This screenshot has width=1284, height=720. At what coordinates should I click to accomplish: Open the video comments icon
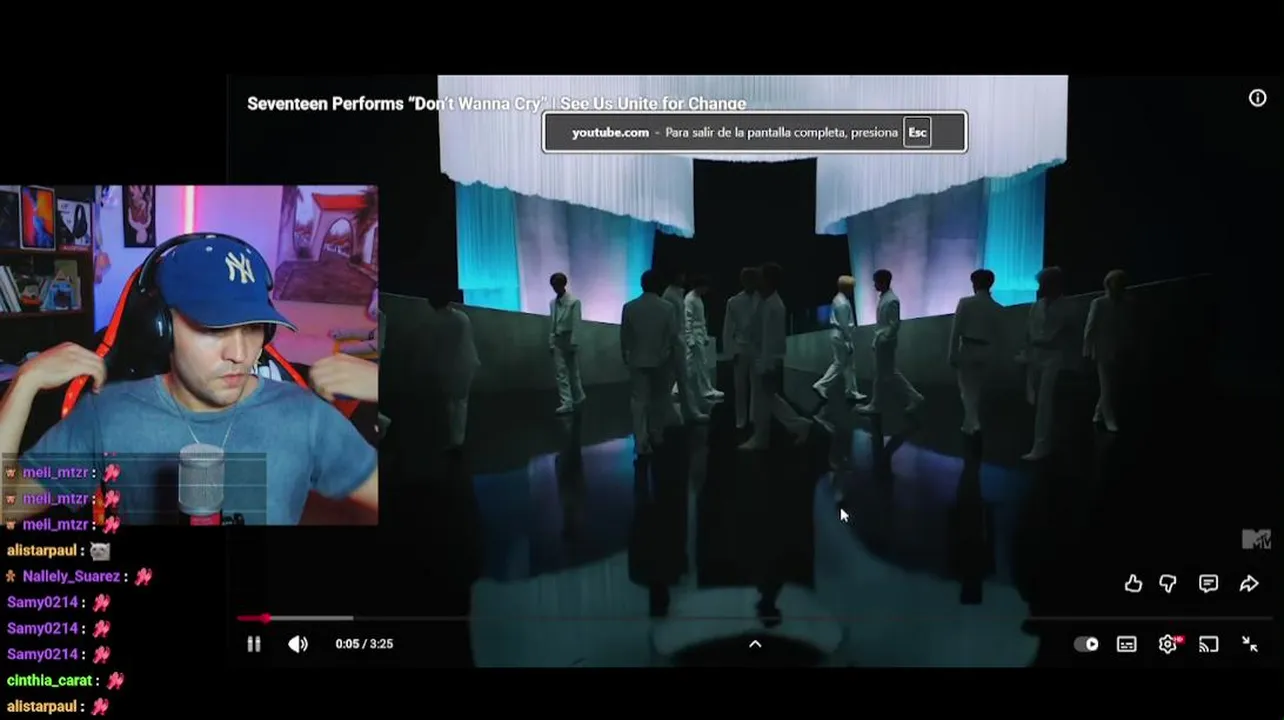[1209, 583]
